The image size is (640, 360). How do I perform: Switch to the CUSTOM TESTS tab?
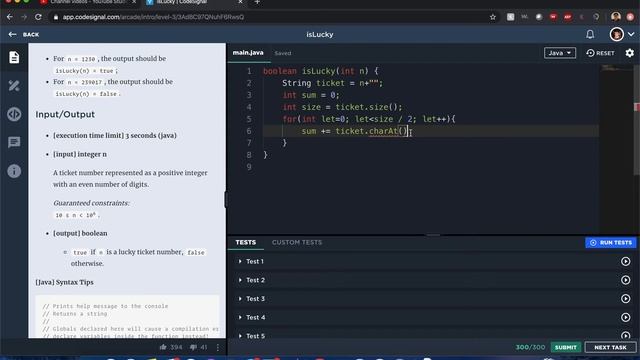click(297, 242)
